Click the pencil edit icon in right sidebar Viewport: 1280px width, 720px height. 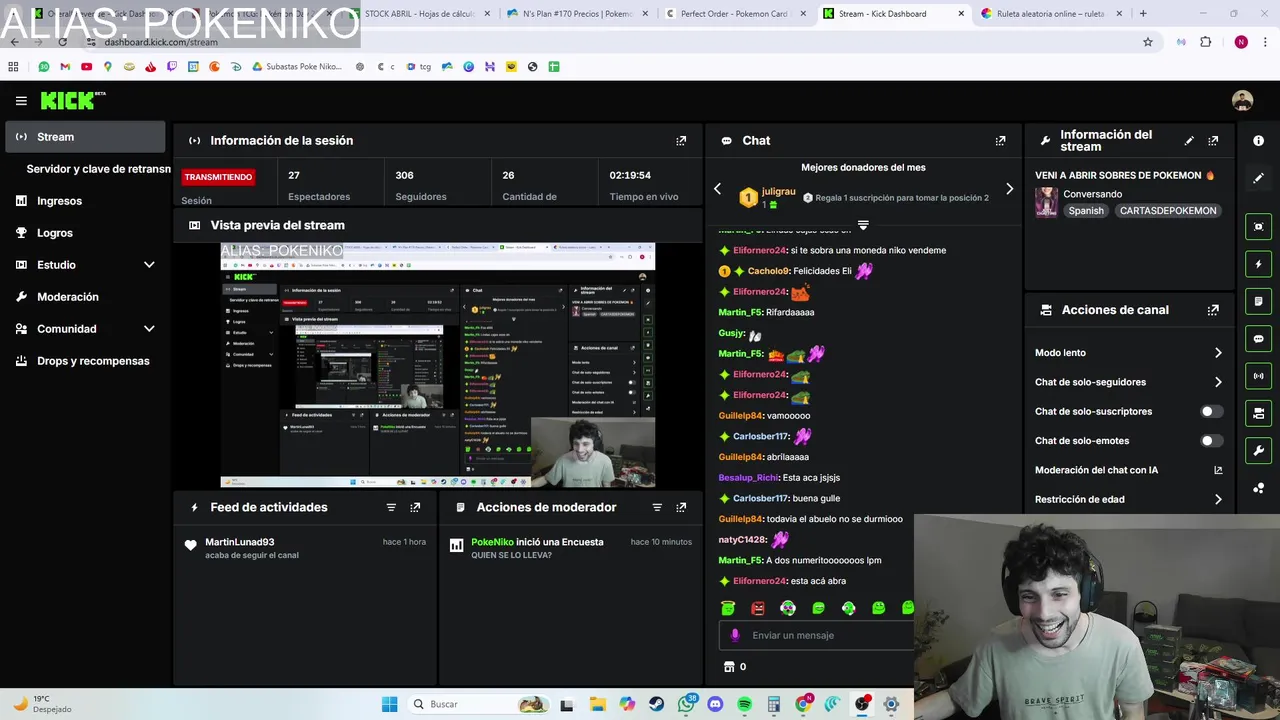[1258, 178]
